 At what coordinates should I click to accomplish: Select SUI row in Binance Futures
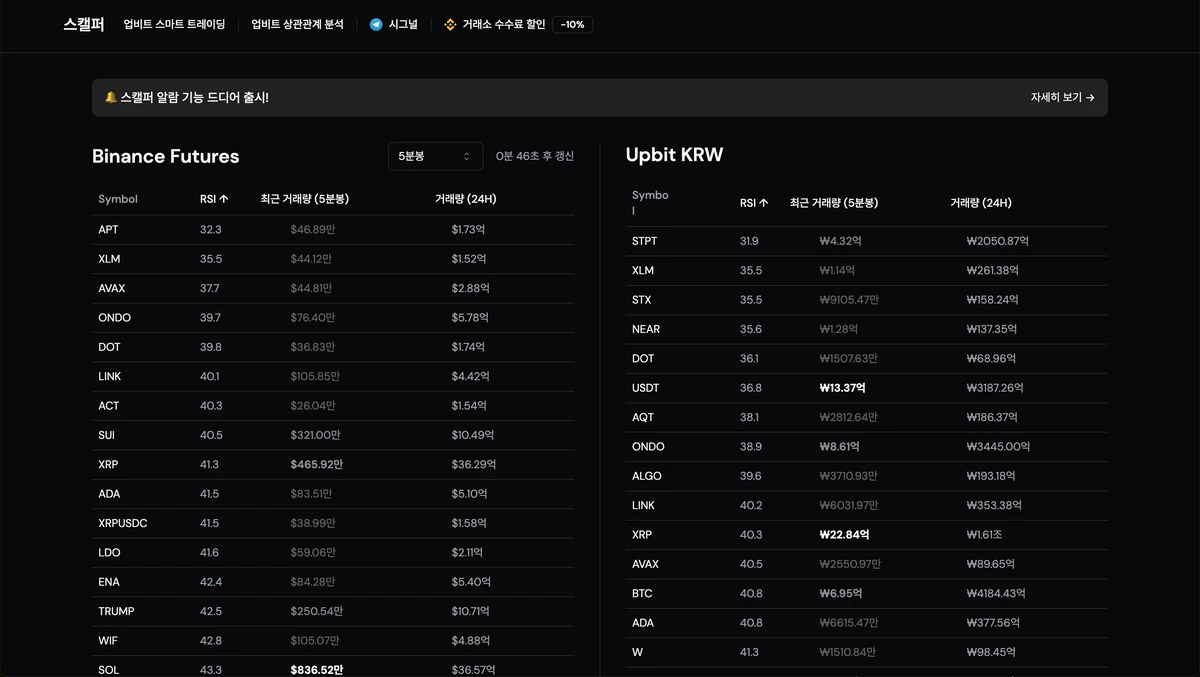(333, 435)
